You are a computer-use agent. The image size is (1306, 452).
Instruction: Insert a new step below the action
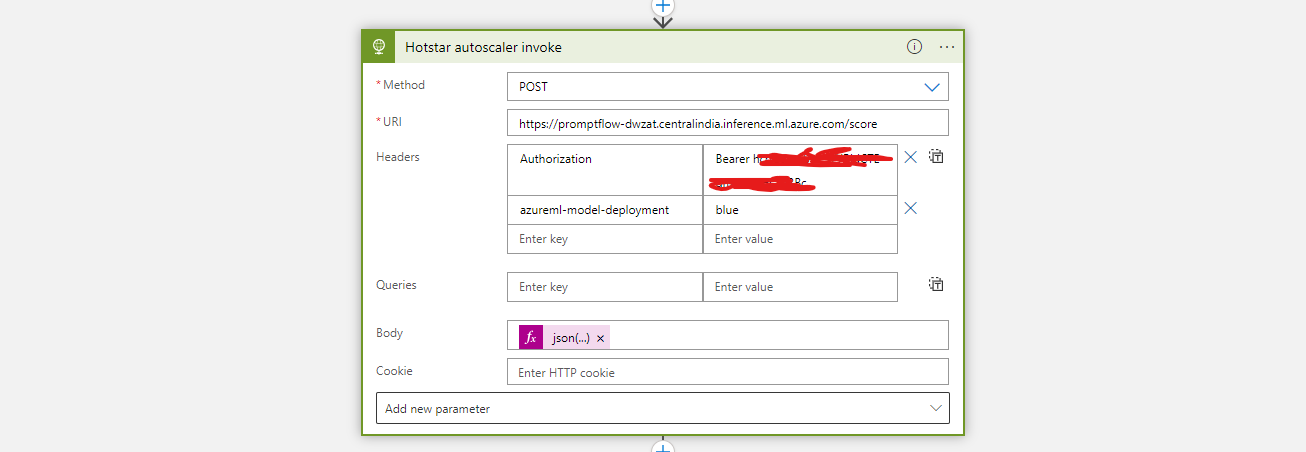(663, 447)
